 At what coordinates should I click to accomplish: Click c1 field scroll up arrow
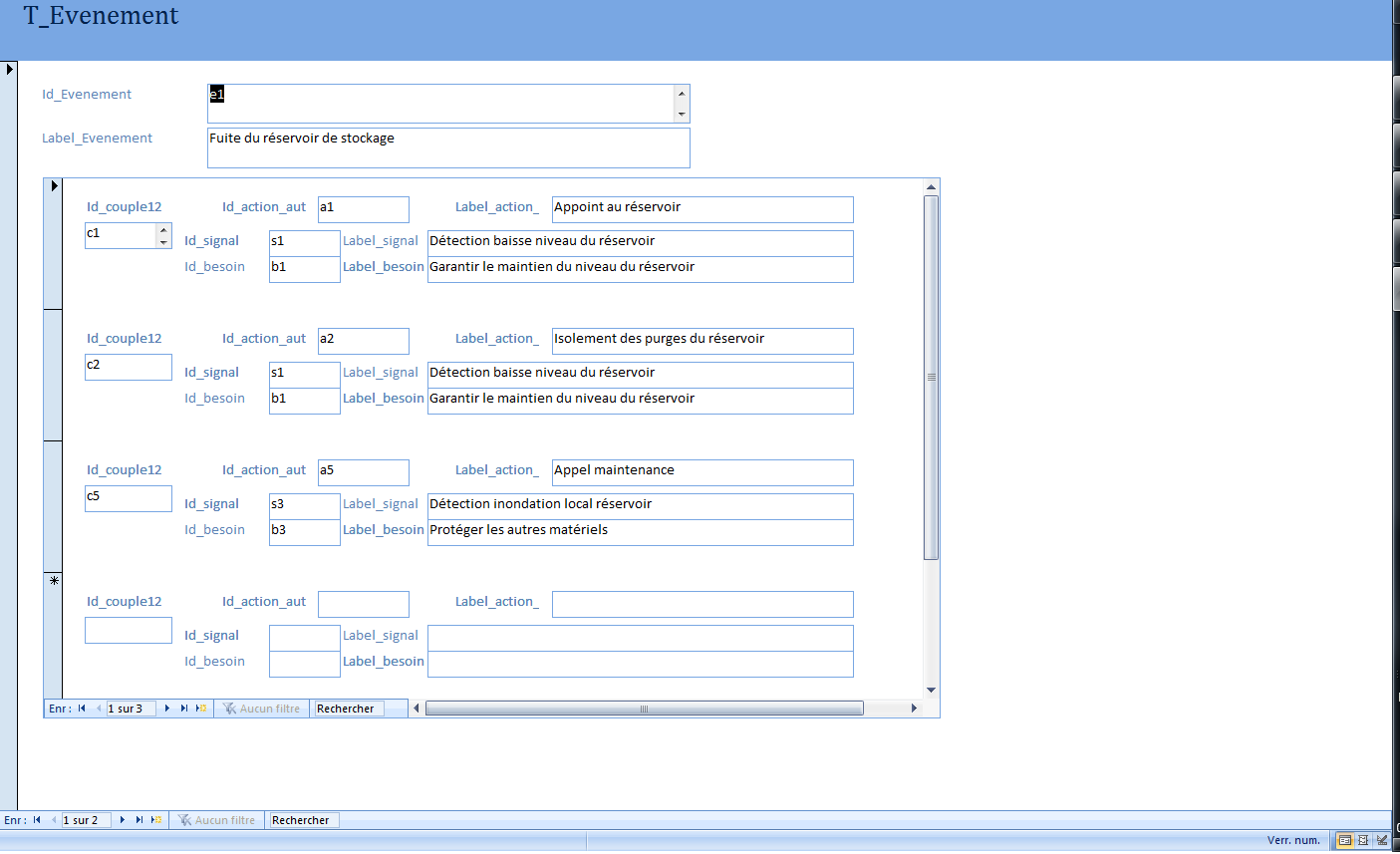(163, 230)
